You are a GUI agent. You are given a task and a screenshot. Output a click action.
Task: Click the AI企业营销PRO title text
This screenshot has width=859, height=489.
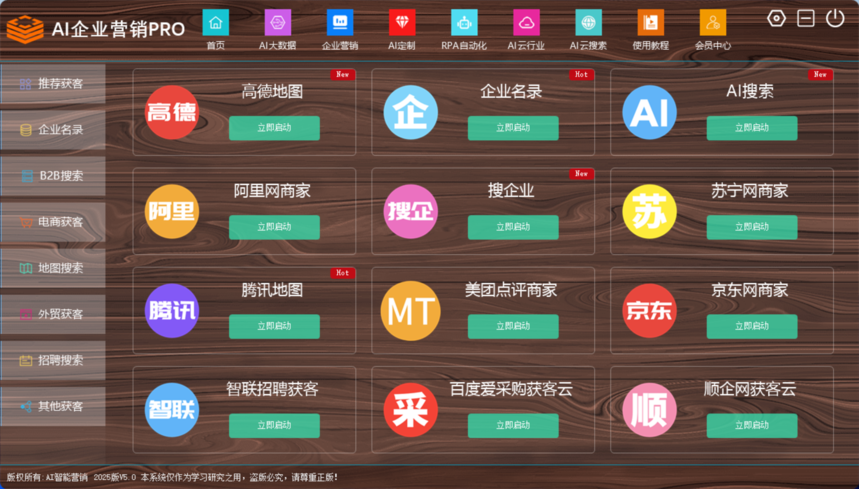click(118, 29)
